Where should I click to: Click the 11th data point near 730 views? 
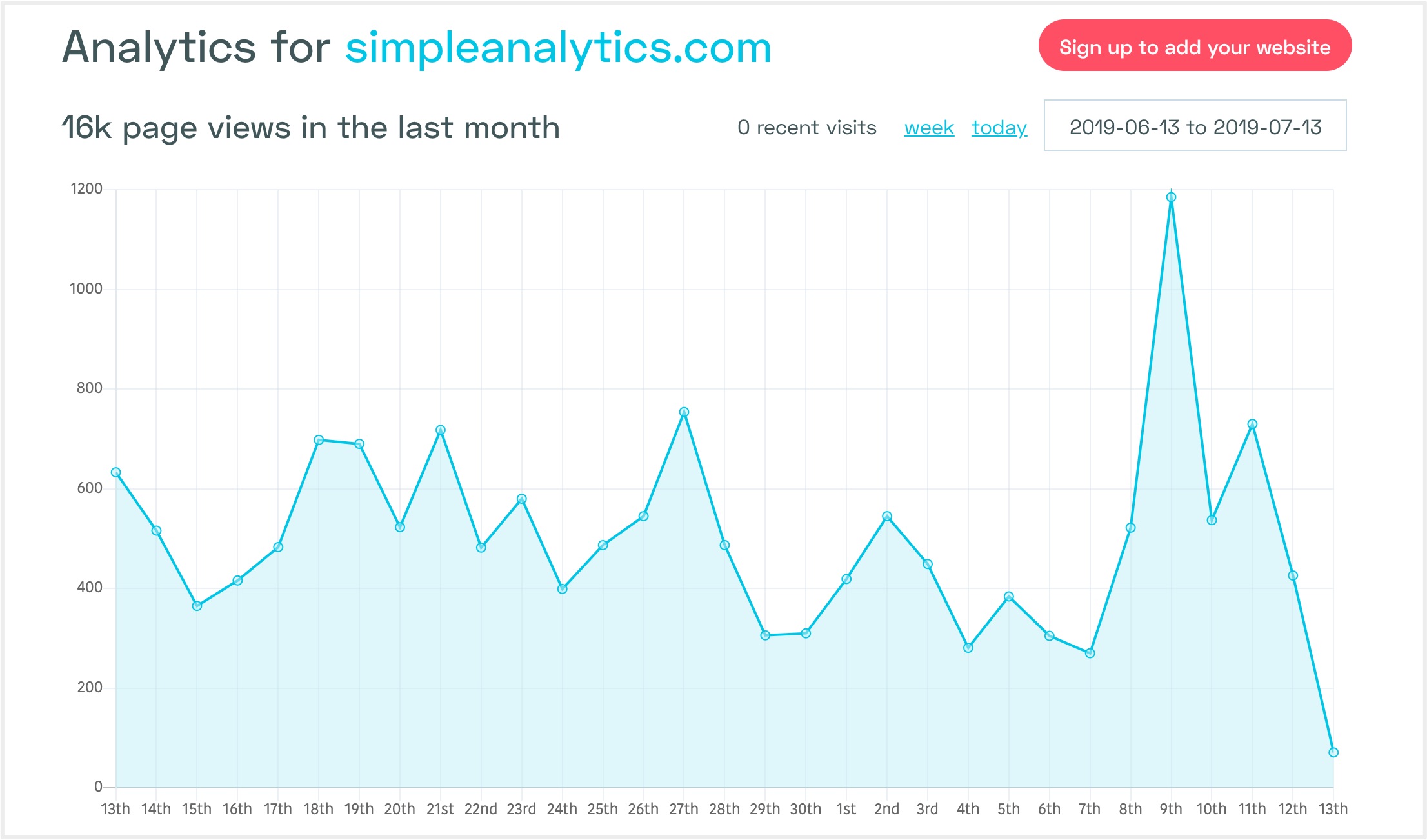pos(1252,425)
